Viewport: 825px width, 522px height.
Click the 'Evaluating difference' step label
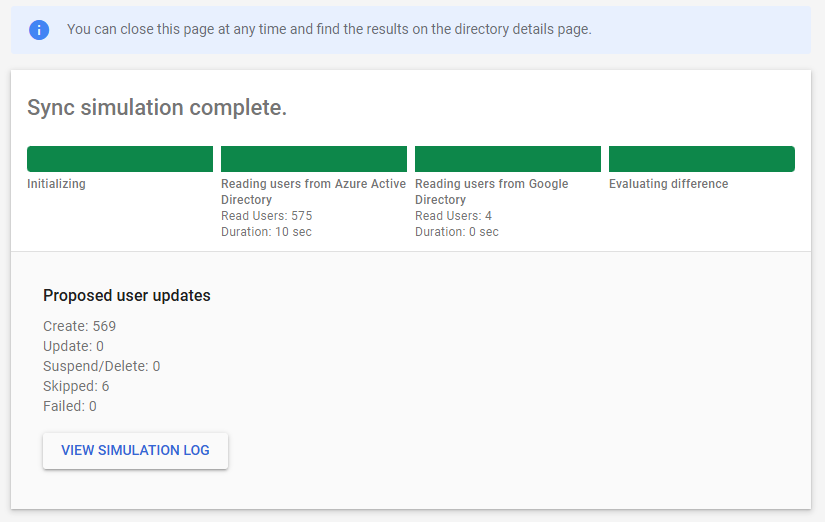[668, 184]
